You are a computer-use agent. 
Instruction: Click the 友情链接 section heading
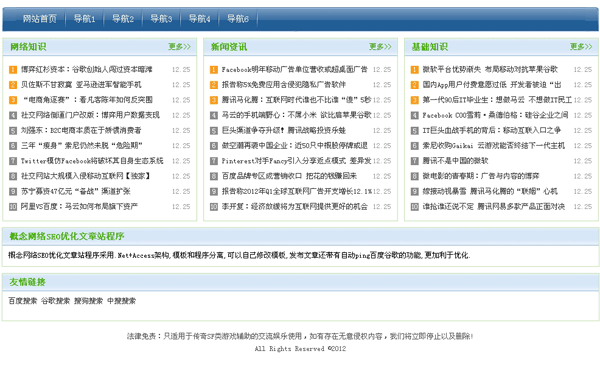coord(28,282)
